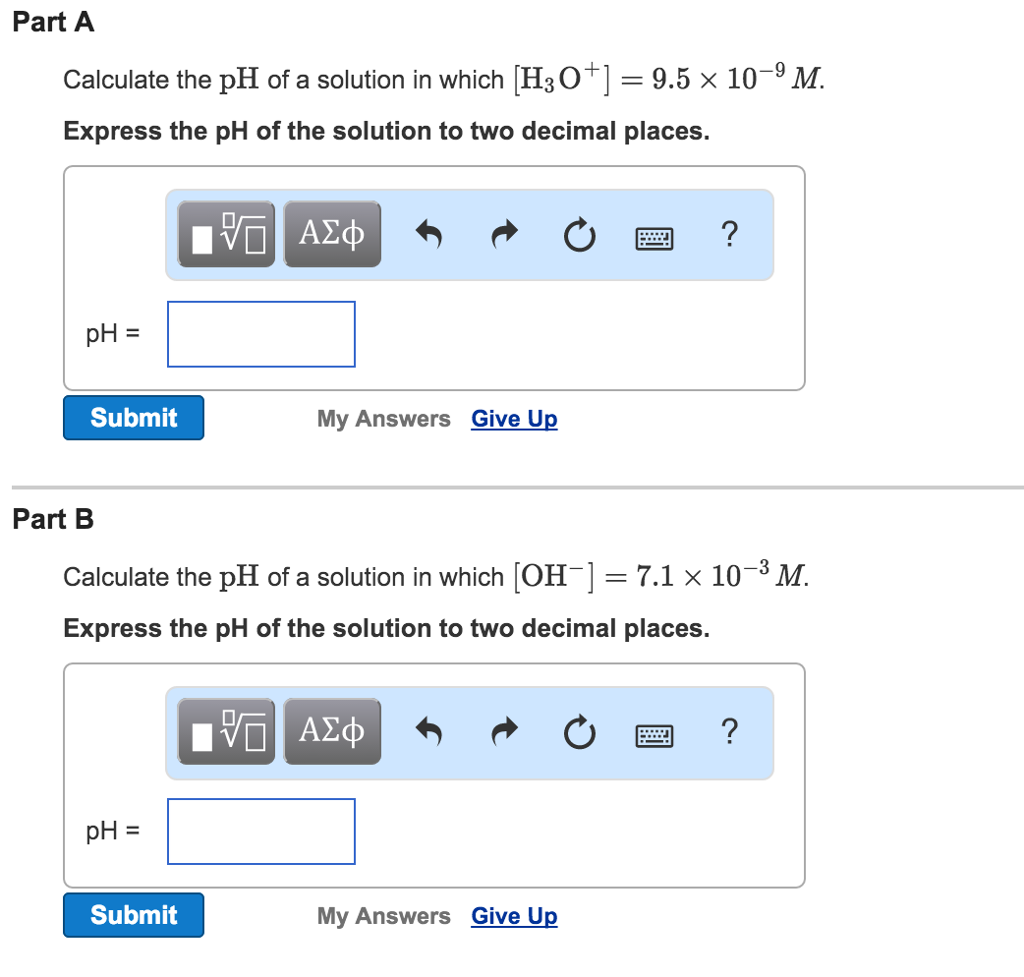
Task: Click redo arrow in Part A toolbar
Action: click(504, 234)
